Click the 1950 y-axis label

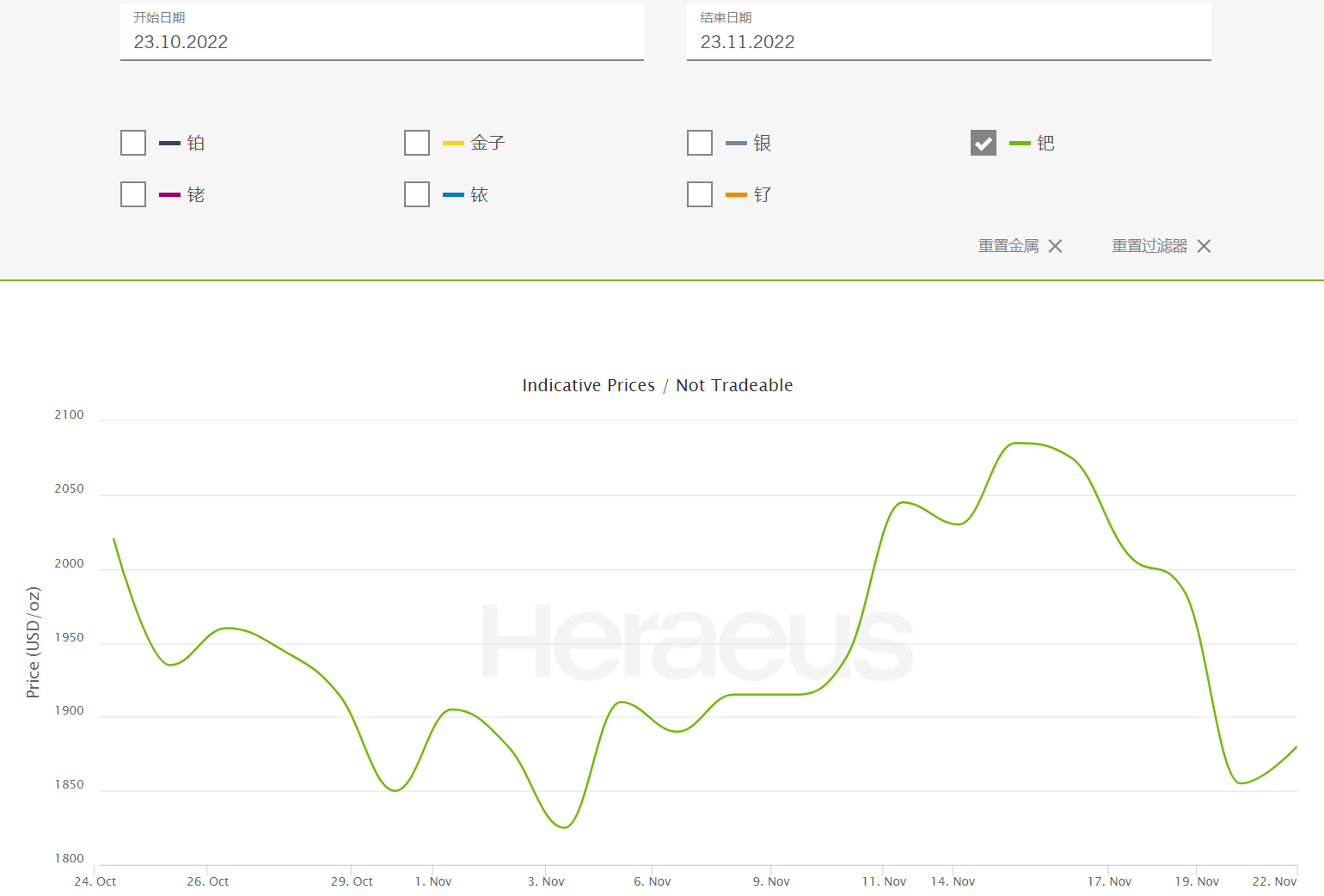click(70, 637)
